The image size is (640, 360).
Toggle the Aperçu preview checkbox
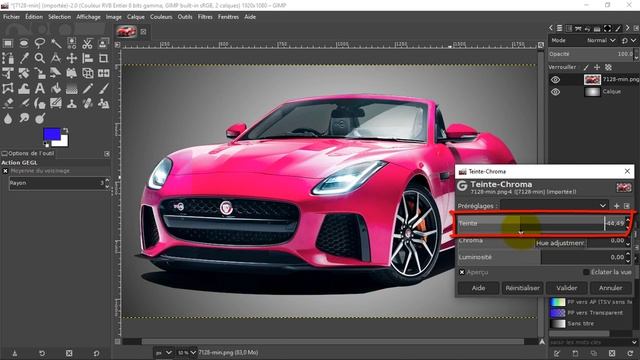click(x=462, y=272)
